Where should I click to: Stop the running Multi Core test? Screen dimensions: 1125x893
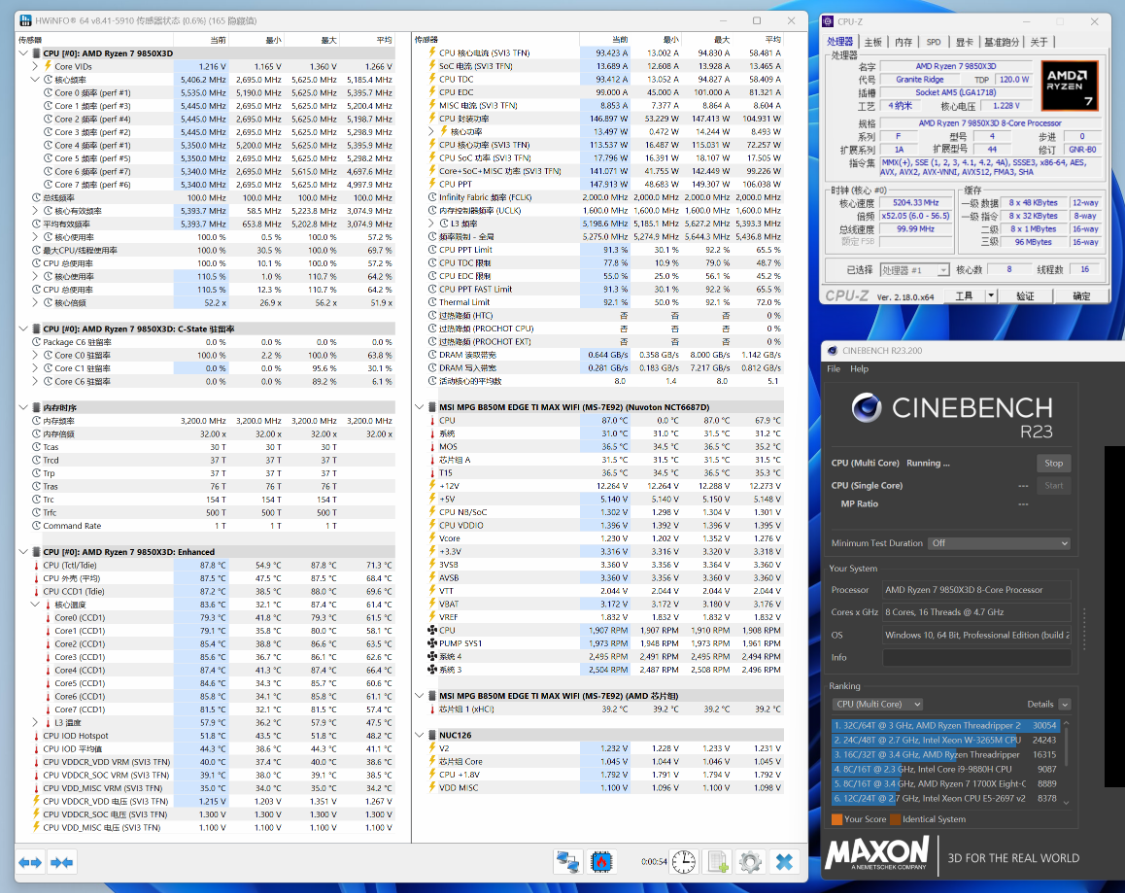pyautogui.click(x=1053, y=463)
